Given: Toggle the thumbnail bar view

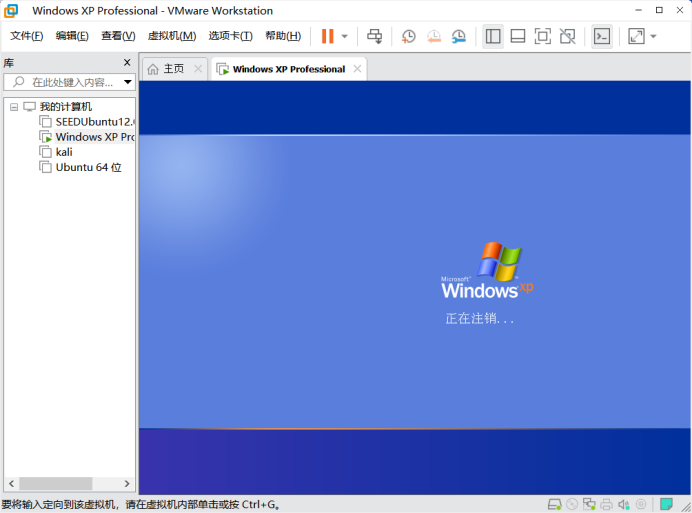Looking at the screenshot, I should coord(518,36).
